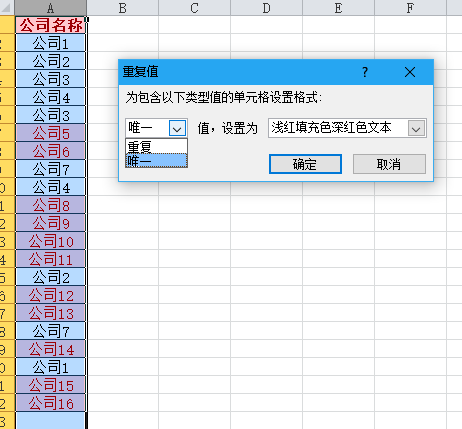Screen dimensions: 462x429
Task: Click the cell containing 公司12
Action: tap(51, 295)
